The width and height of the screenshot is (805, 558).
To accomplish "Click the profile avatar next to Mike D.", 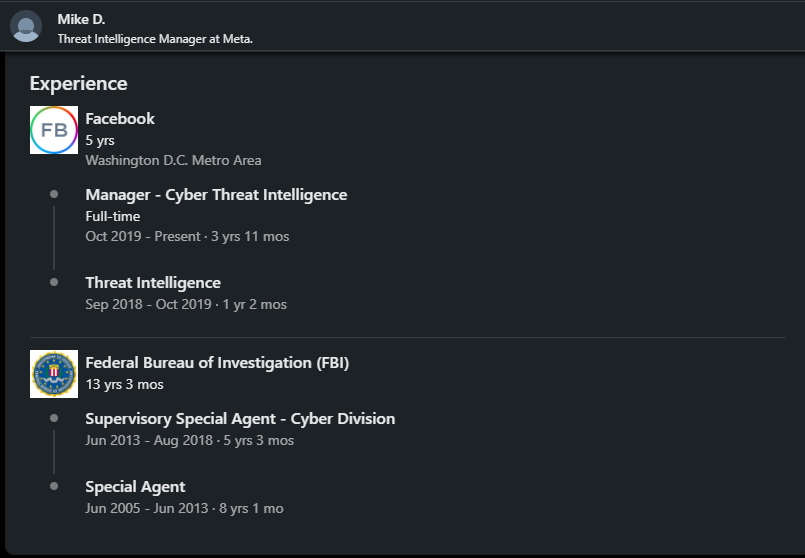I will click(x=26, y=26).
